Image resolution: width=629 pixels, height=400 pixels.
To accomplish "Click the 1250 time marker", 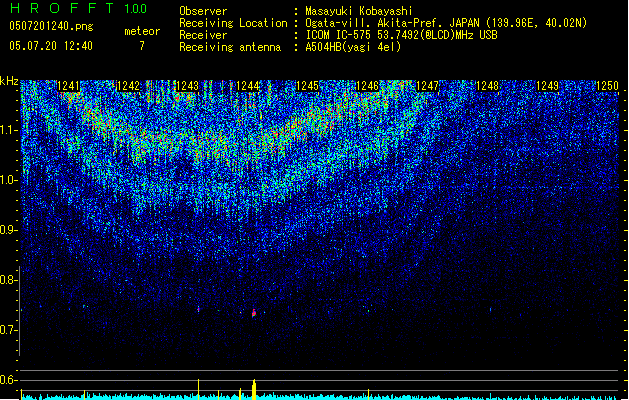I will pyautogui.click(x=607, y=86).
